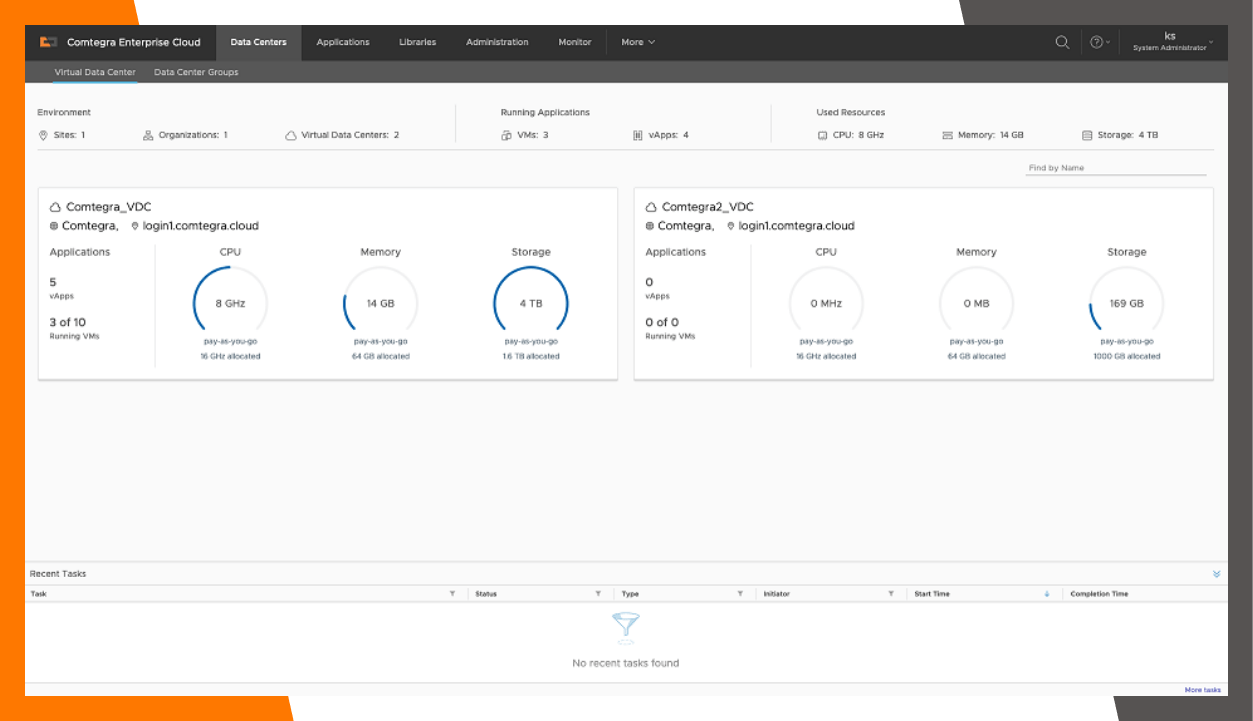This screenshot has height=721, width=1253.
Task: Open the search magnifier icon
Action: click(x=1062, y=42)
